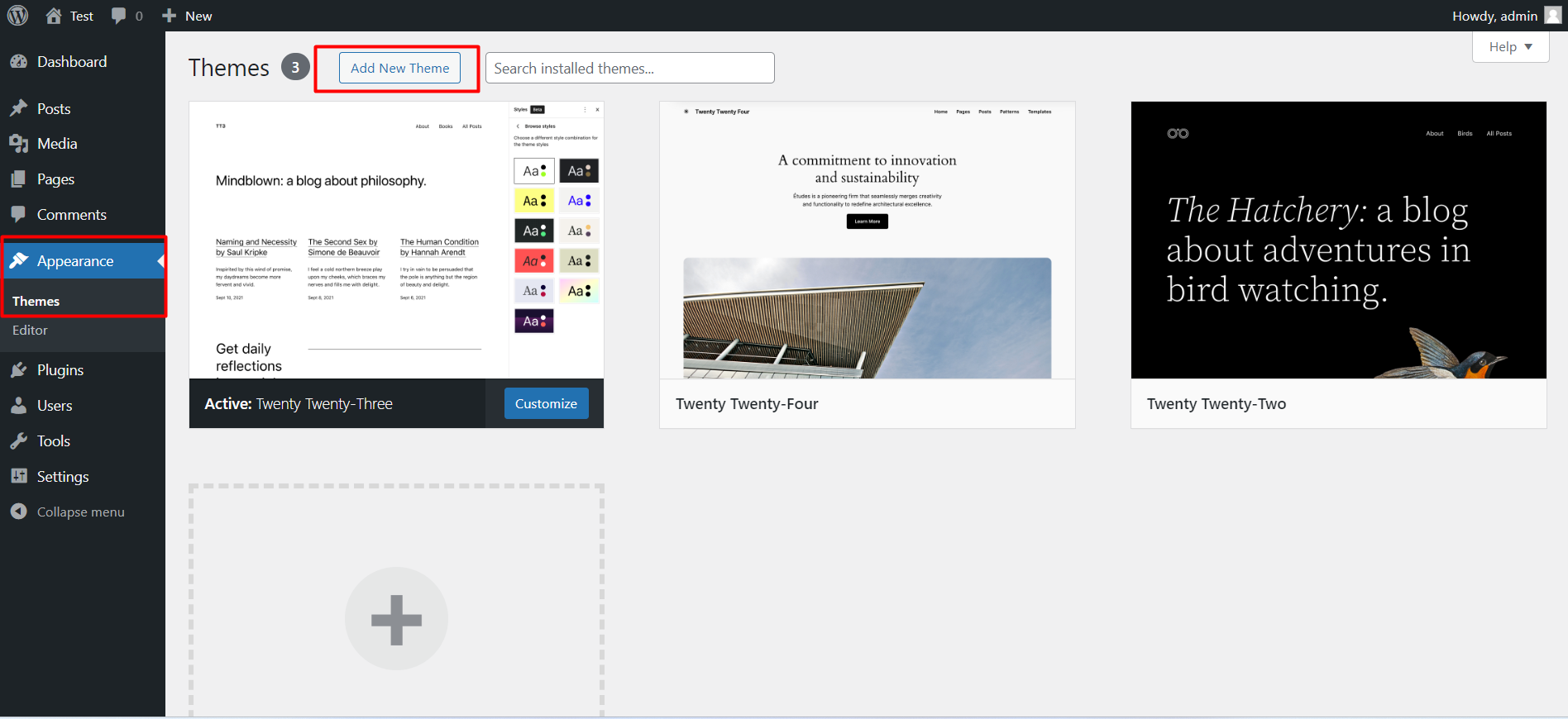The width and height of the screenshot is (1568, 719).
Task: Click the Active: Twenty Twenty-Three label
Action: tap(299, 404)
